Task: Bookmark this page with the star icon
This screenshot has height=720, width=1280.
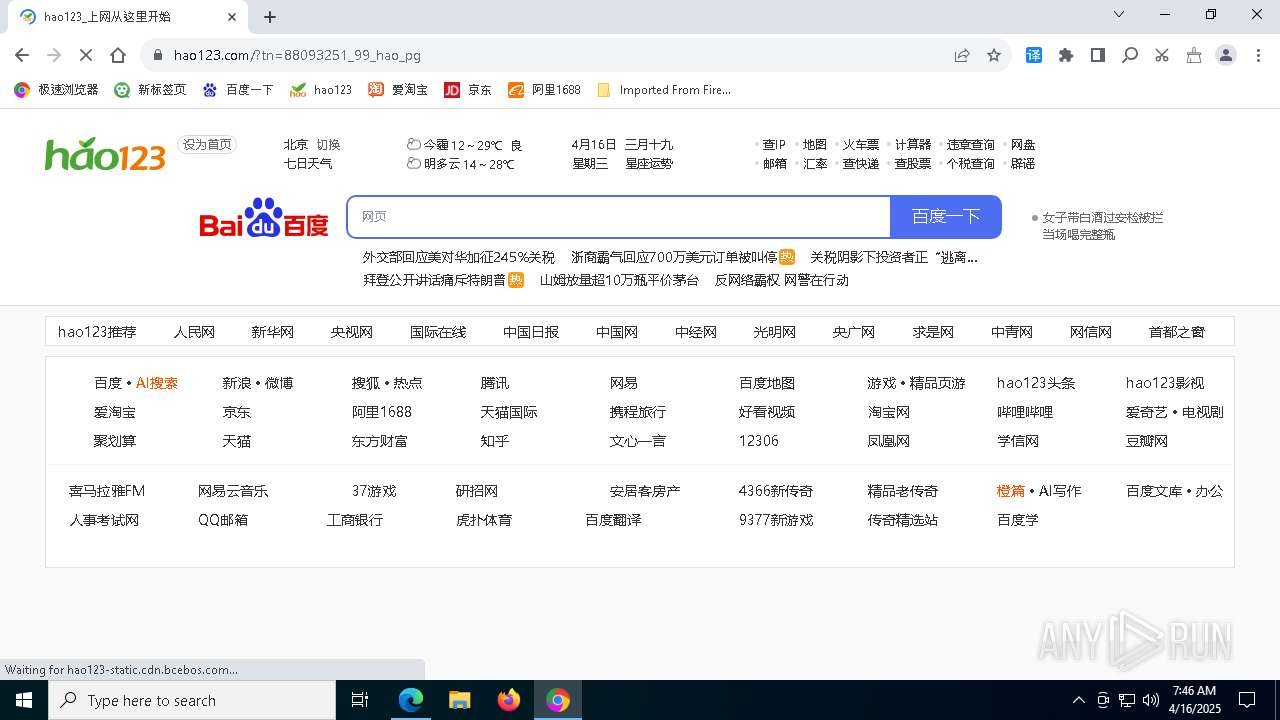Action: (994, 56)
